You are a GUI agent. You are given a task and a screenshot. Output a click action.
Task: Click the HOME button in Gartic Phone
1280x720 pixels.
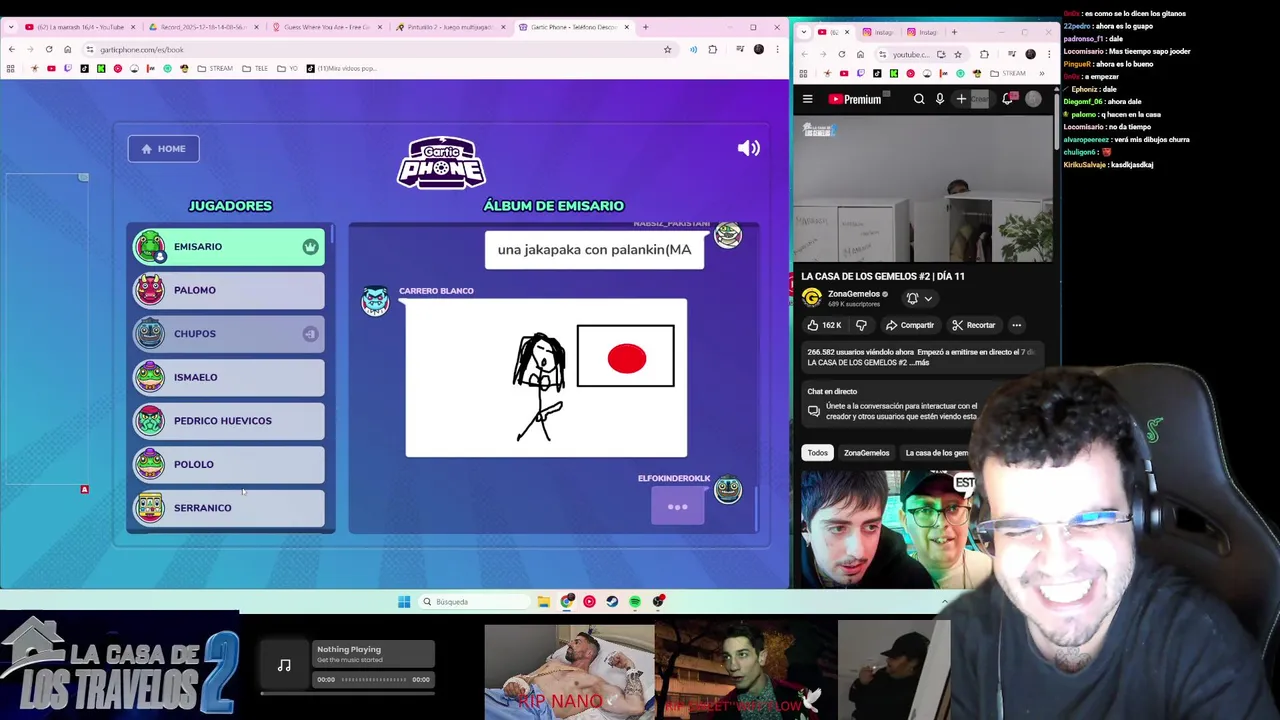[x=163, y=149]
